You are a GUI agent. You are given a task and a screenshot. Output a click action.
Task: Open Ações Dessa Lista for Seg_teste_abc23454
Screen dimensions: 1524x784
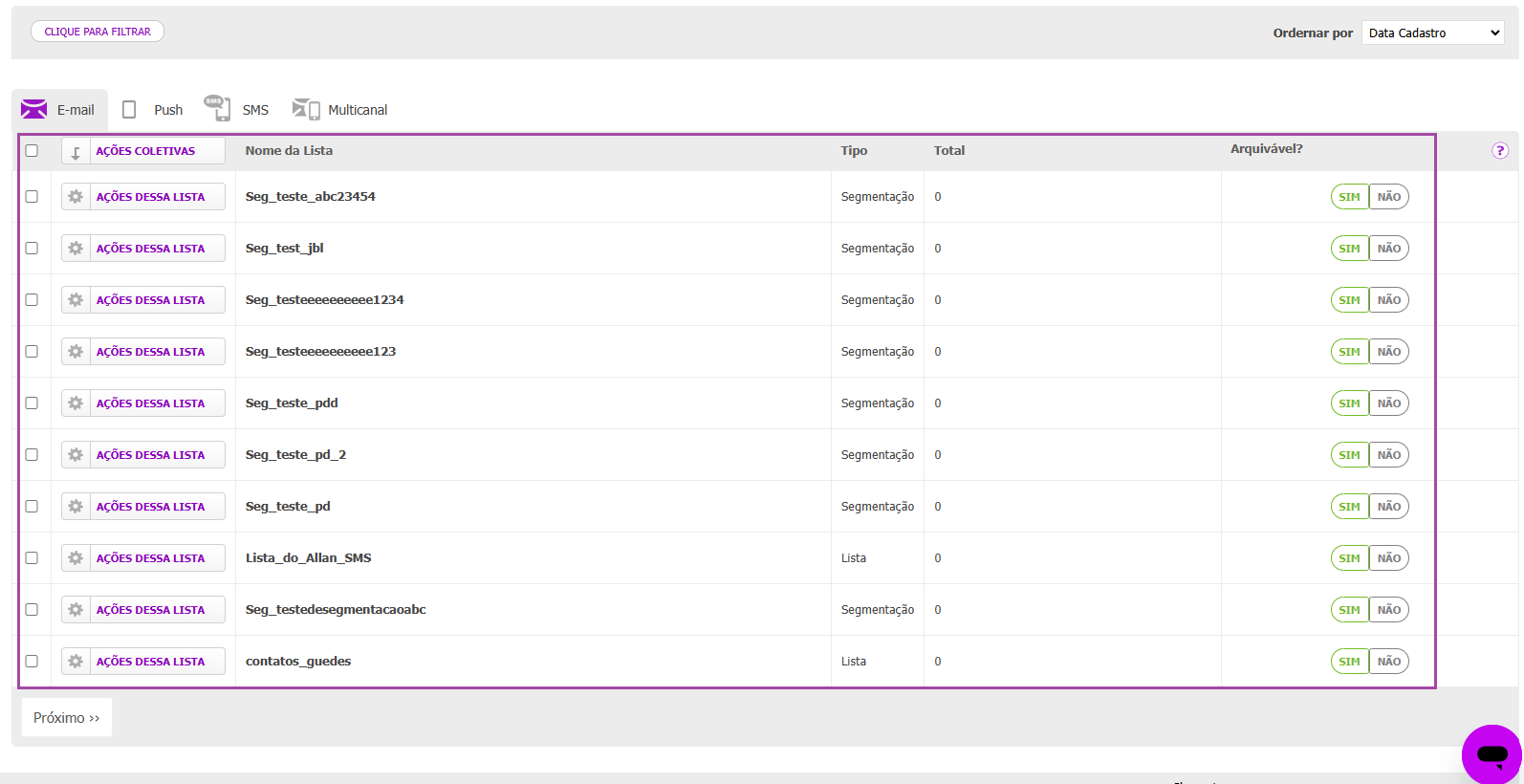143,197
